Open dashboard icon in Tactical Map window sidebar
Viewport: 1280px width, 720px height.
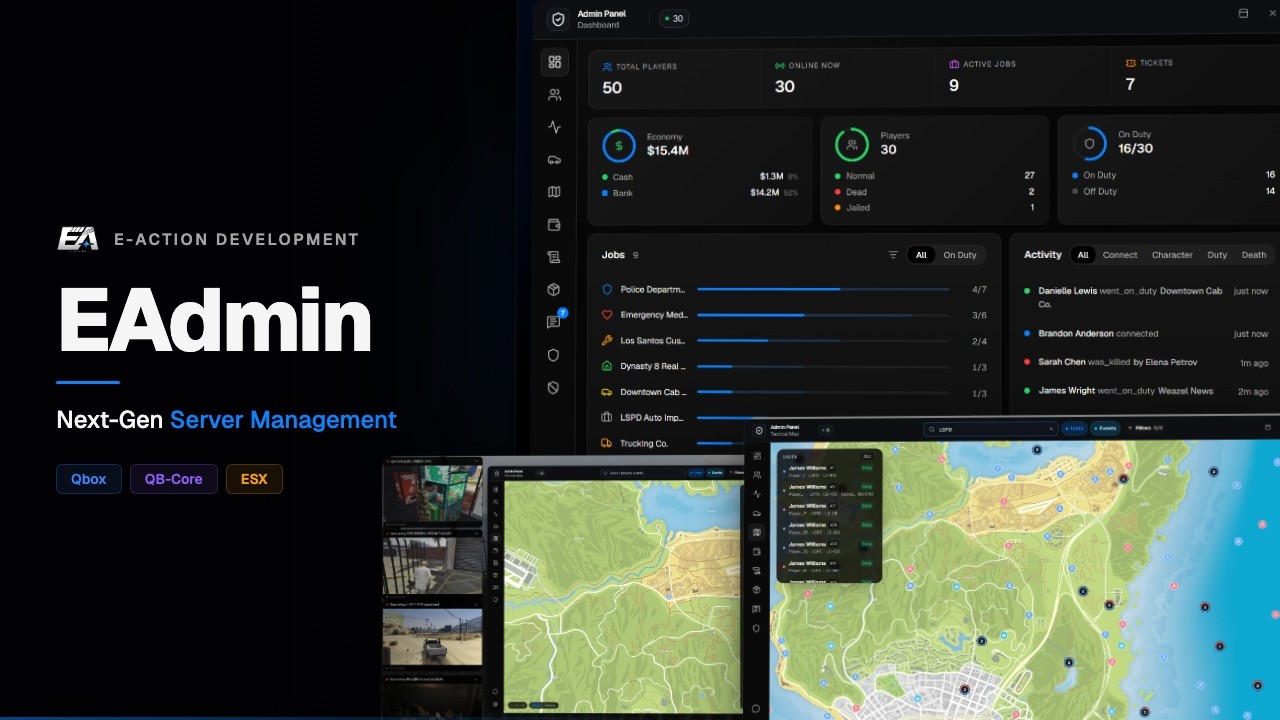click(757, 456)
